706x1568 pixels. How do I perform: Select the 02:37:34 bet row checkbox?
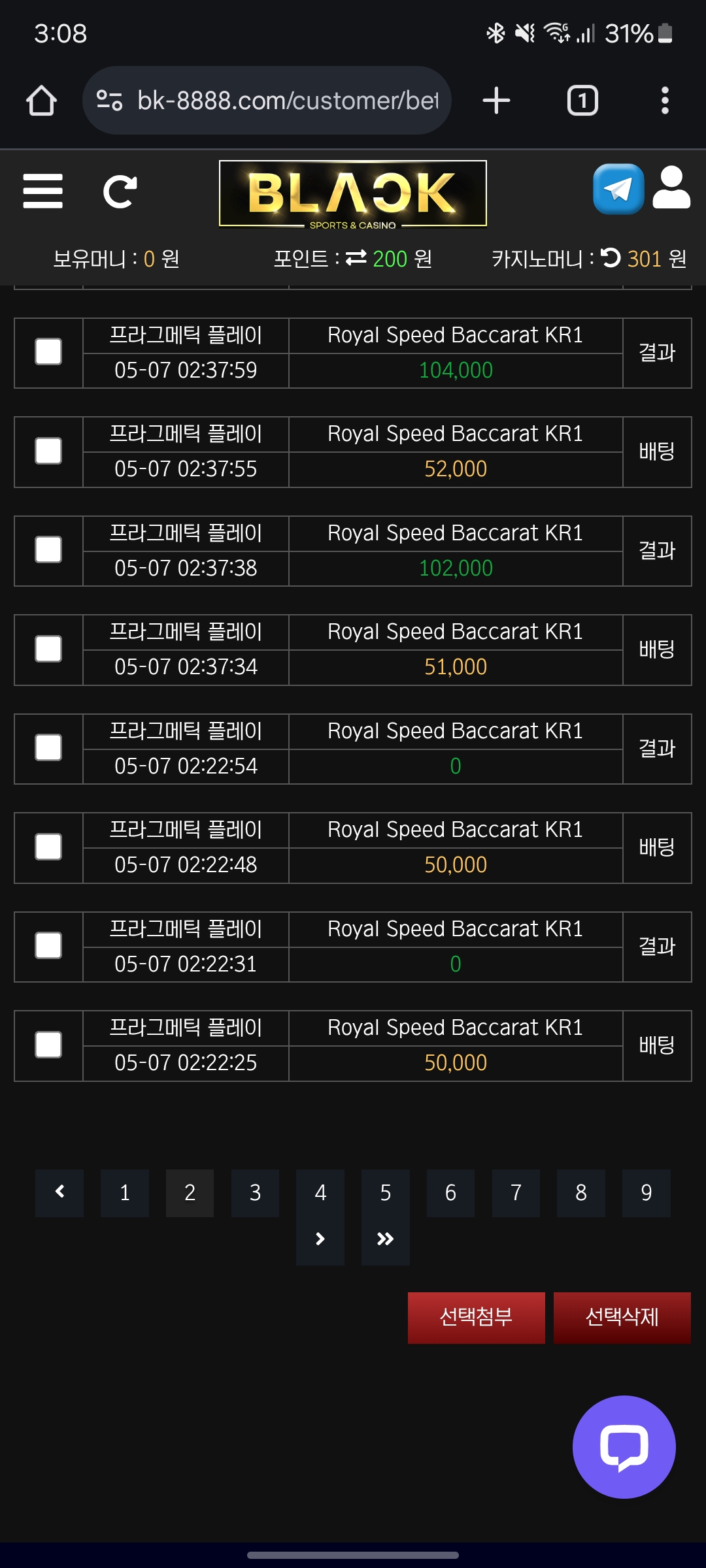click(48, 649)
